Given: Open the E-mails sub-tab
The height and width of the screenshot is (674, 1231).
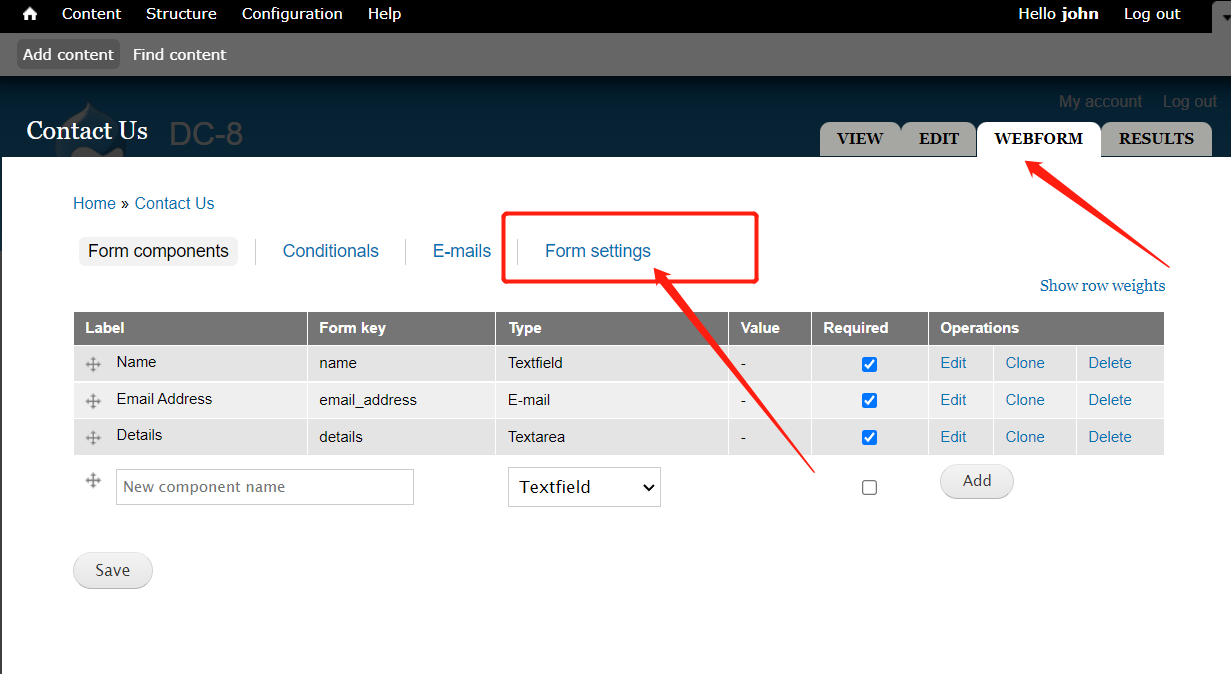Looking at the screenshot, I should click(x=462, y=251).
